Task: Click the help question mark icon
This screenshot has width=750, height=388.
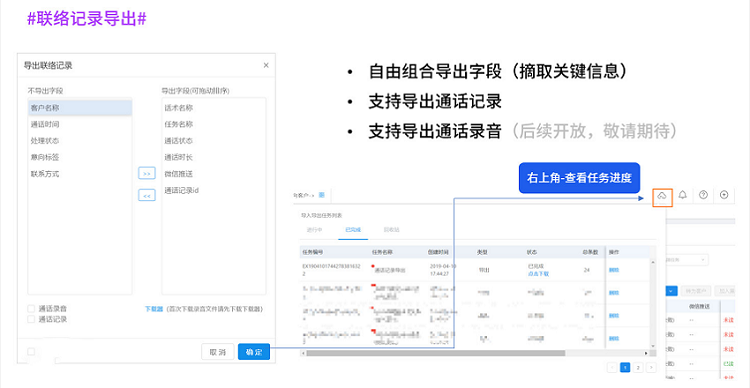Action: (x=703, y=195)
